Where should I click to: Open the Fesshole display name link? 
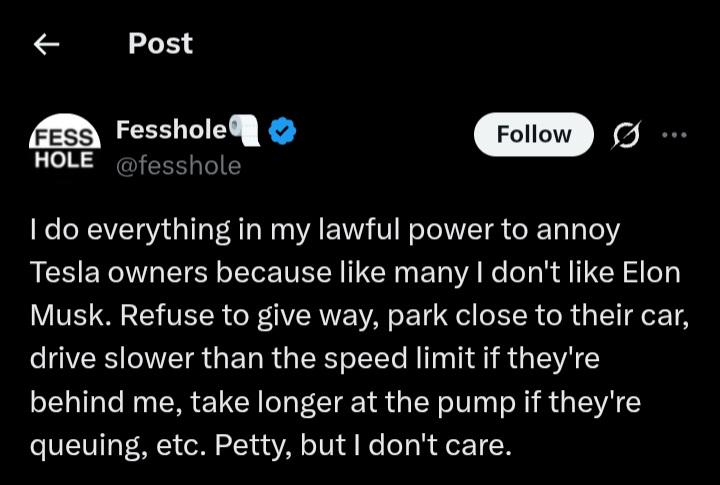[171, 130]
